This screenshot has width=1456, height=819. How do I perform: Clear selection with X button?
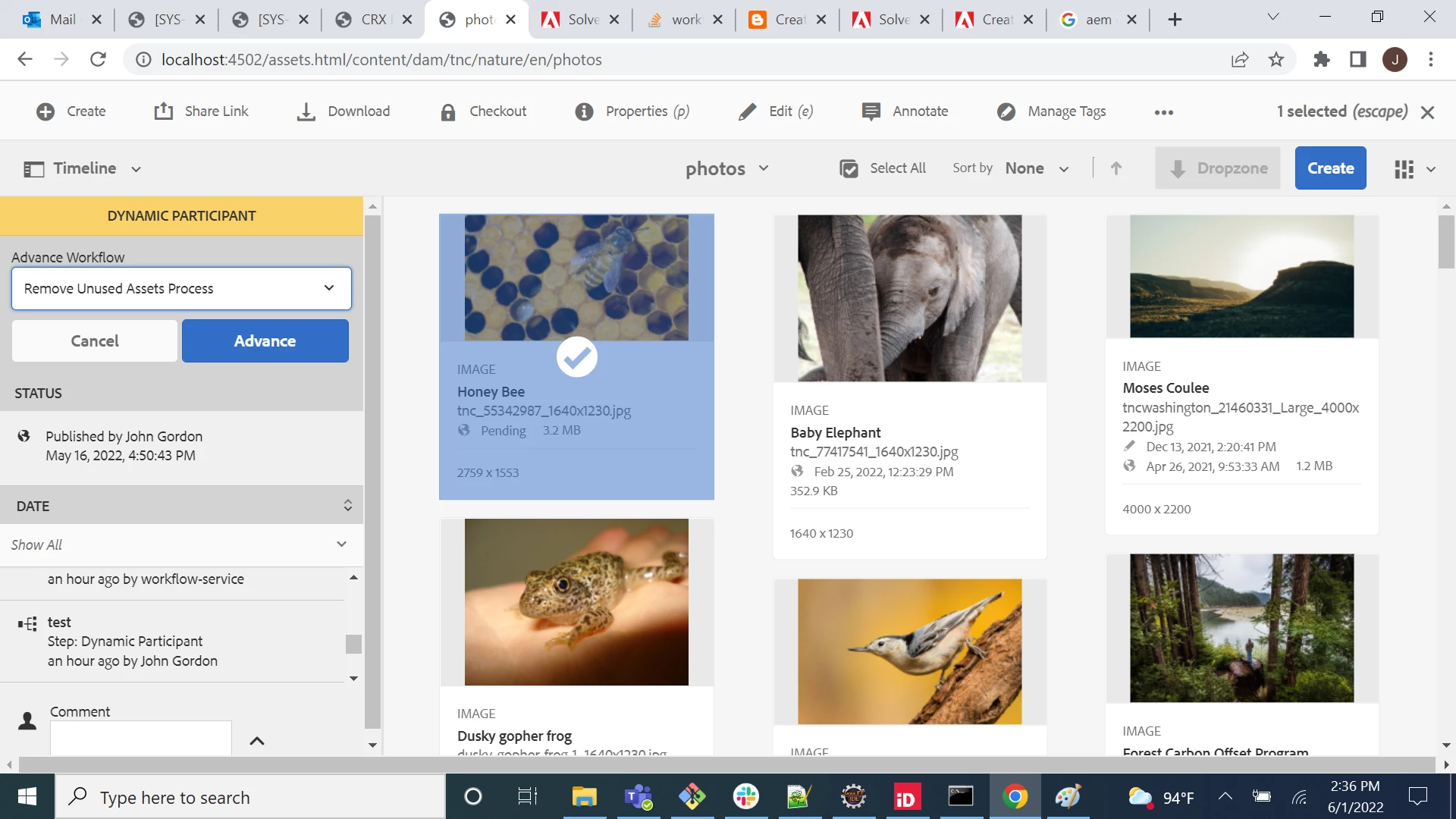click(x=1427, y=112)
